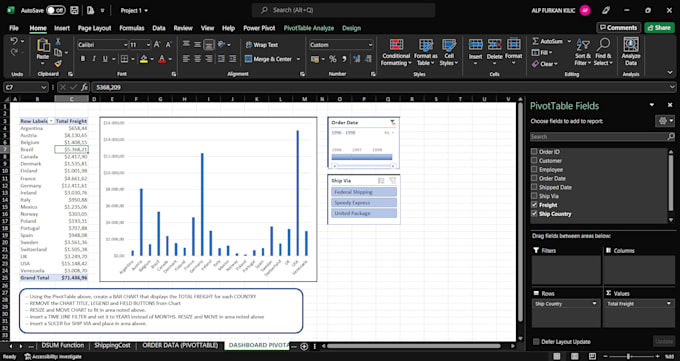Click the Wrap Text button
Viewport: 680px width, 361px height.
pyautogui.click(x=262, y=45)
